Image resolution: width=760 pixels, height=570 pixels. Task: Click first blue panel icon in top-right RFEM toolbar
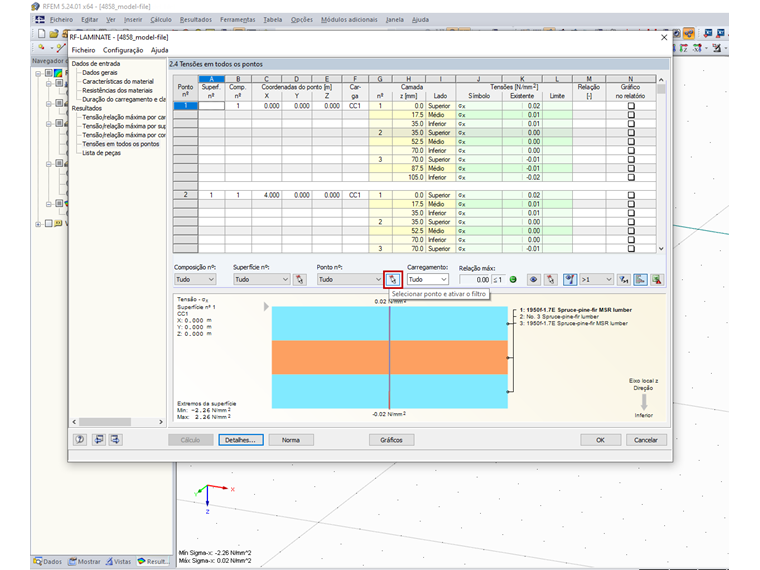(x=708, y=33)
